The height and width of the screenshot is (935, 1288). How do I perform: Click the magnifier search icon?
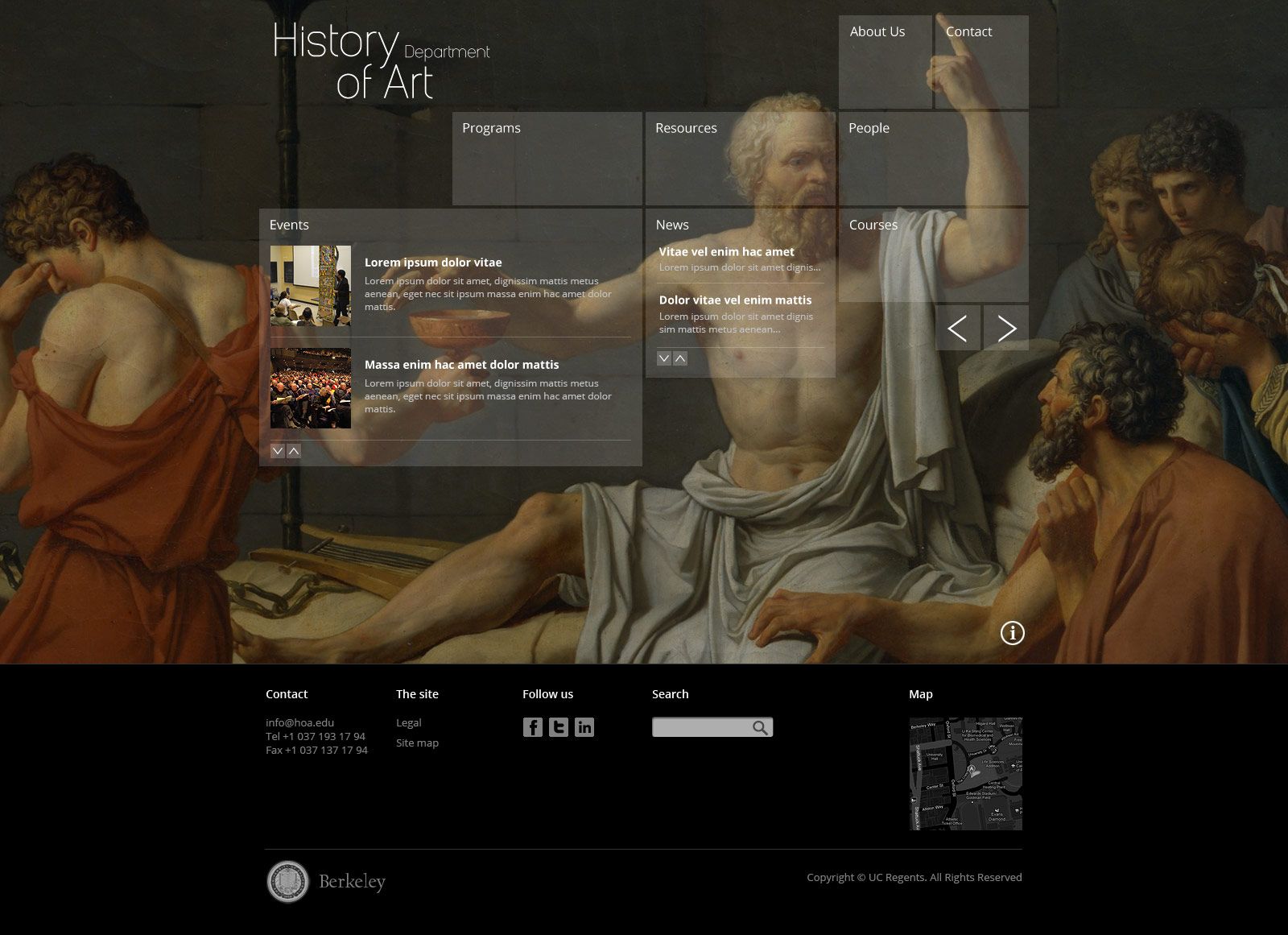click(x=760, y=728)
